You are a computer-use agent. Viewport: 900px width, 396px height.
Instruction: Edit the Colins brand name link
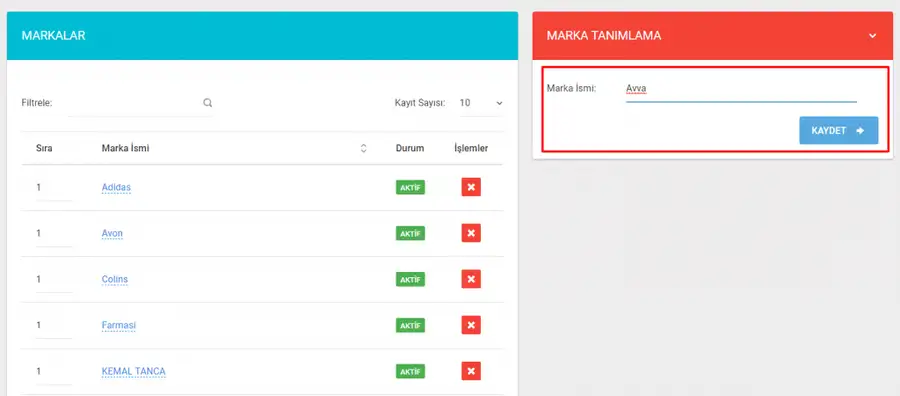click(x=115, y=279)
